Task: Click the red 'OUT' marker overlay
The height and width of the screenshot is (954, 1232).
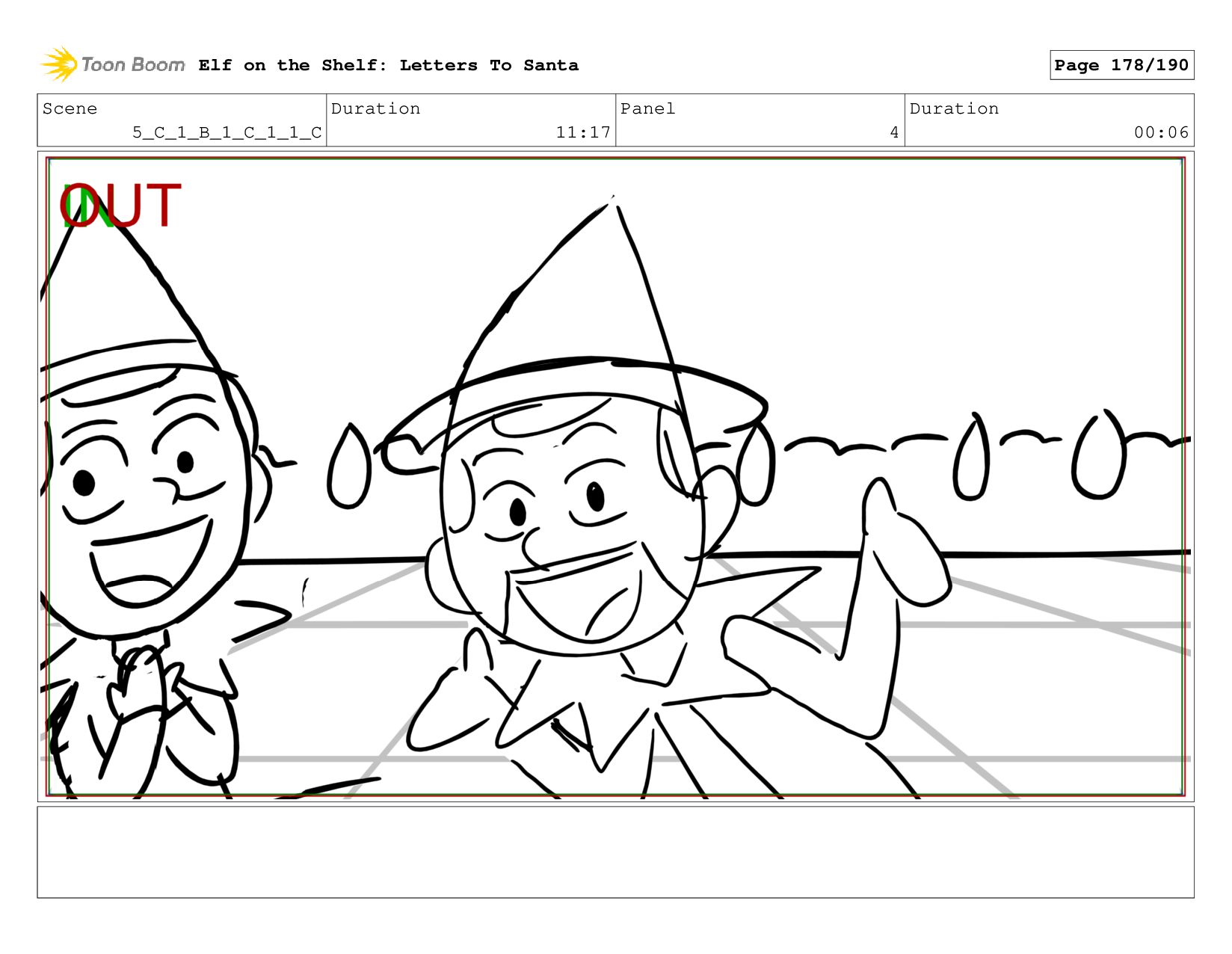Action: click(120, 206)
